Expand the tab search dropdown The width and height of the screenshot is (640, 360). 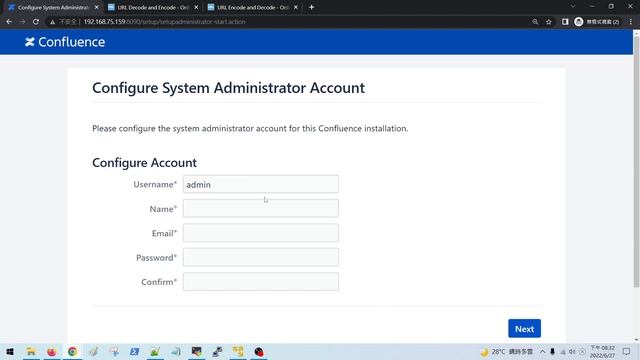coord(573,7)
